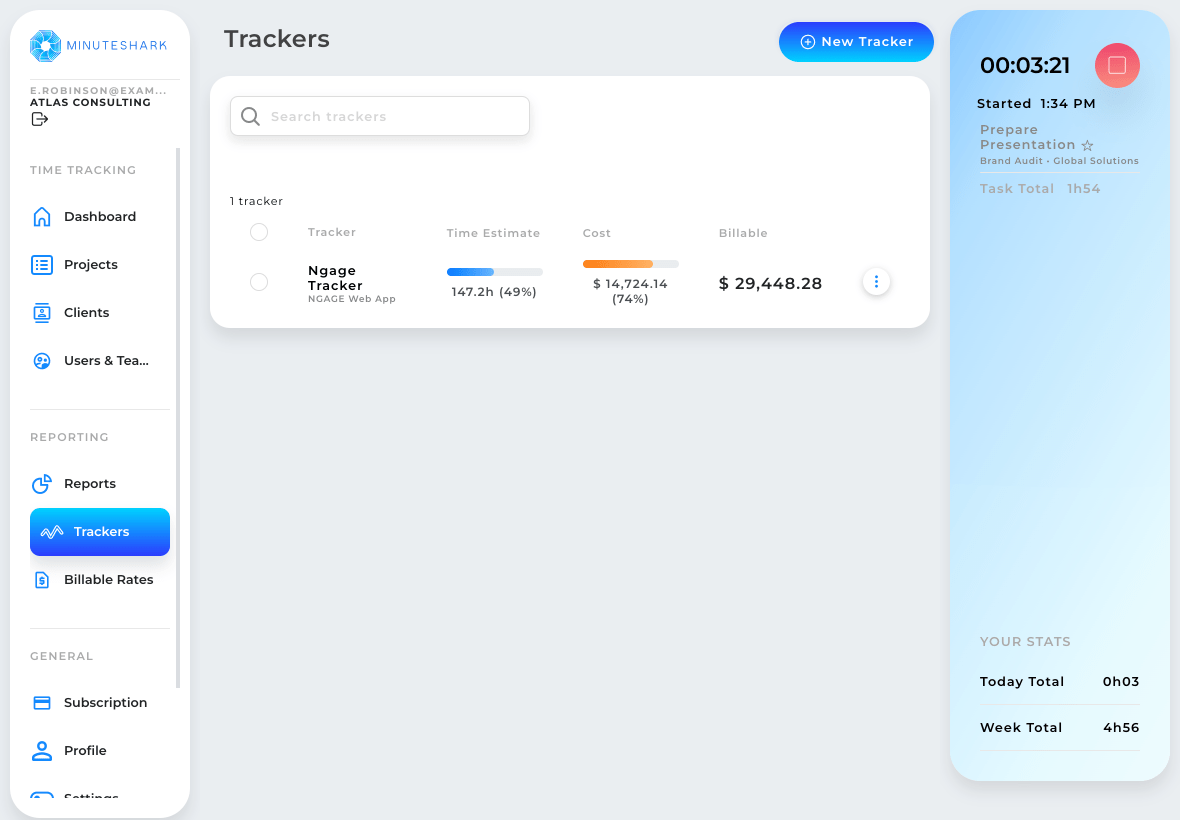
Task: Select the Clients icon in the sidebar
Action: 41,312
